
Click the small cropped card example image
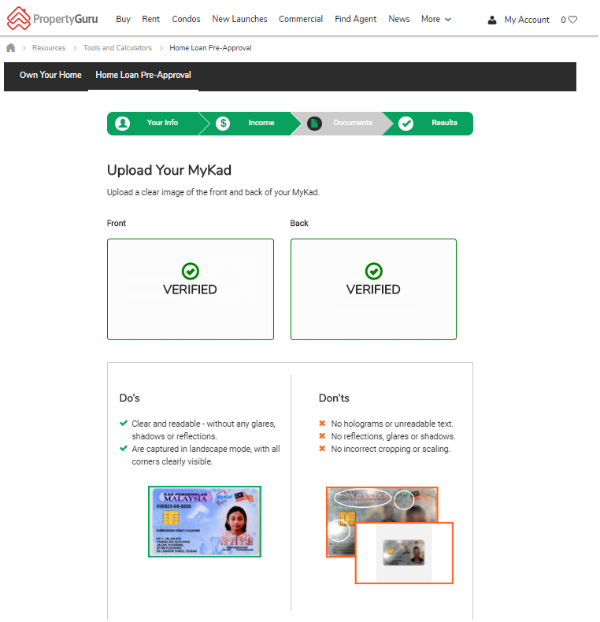coord(404,553)
